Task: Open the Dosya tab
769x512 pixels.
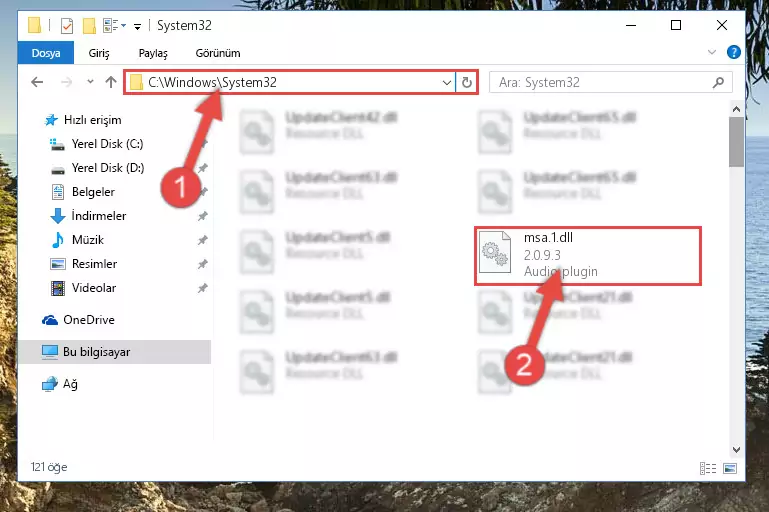Action: click(46, 53)
